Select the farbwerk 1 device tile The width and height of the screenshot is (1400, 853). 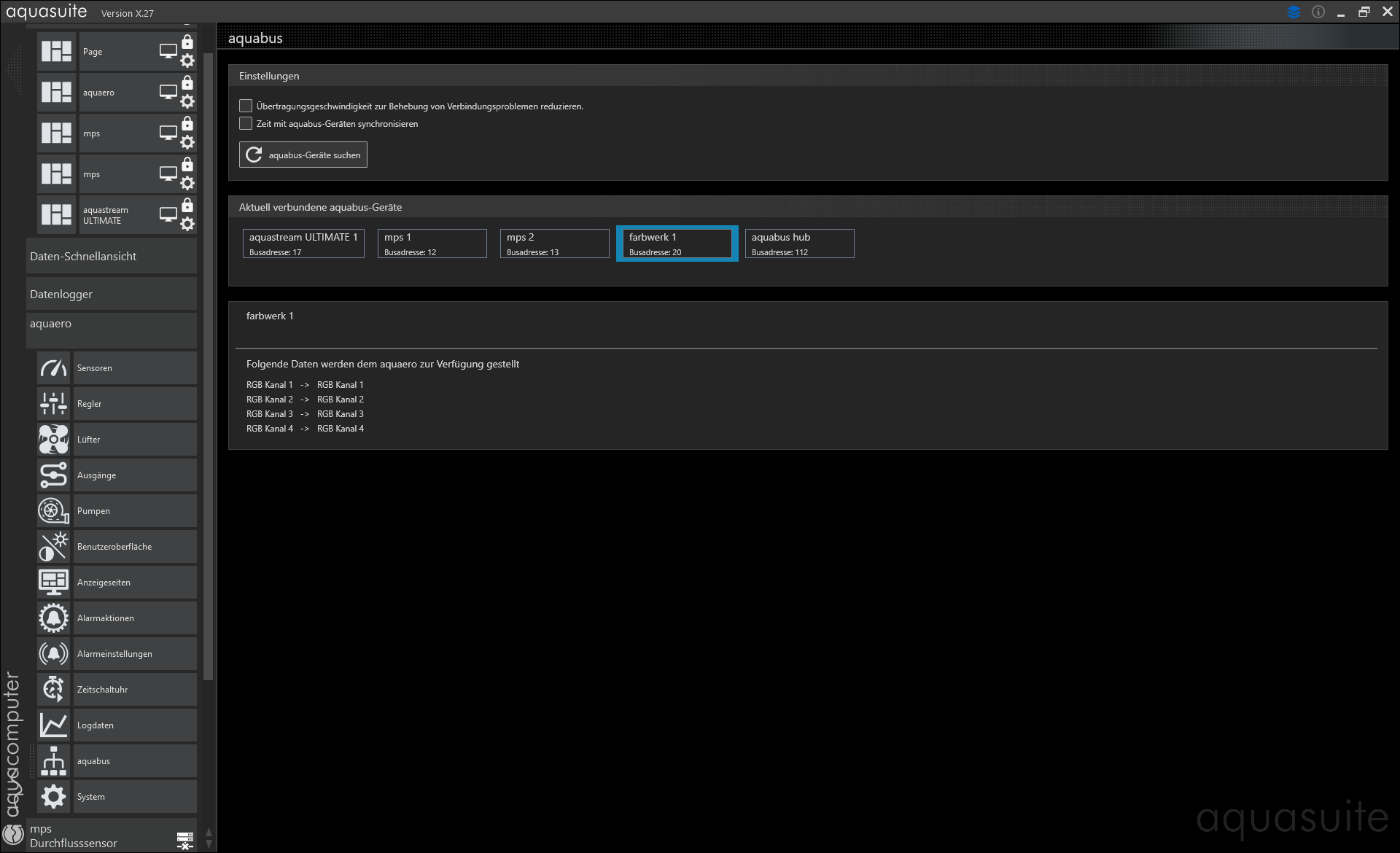tap(677, 244)
